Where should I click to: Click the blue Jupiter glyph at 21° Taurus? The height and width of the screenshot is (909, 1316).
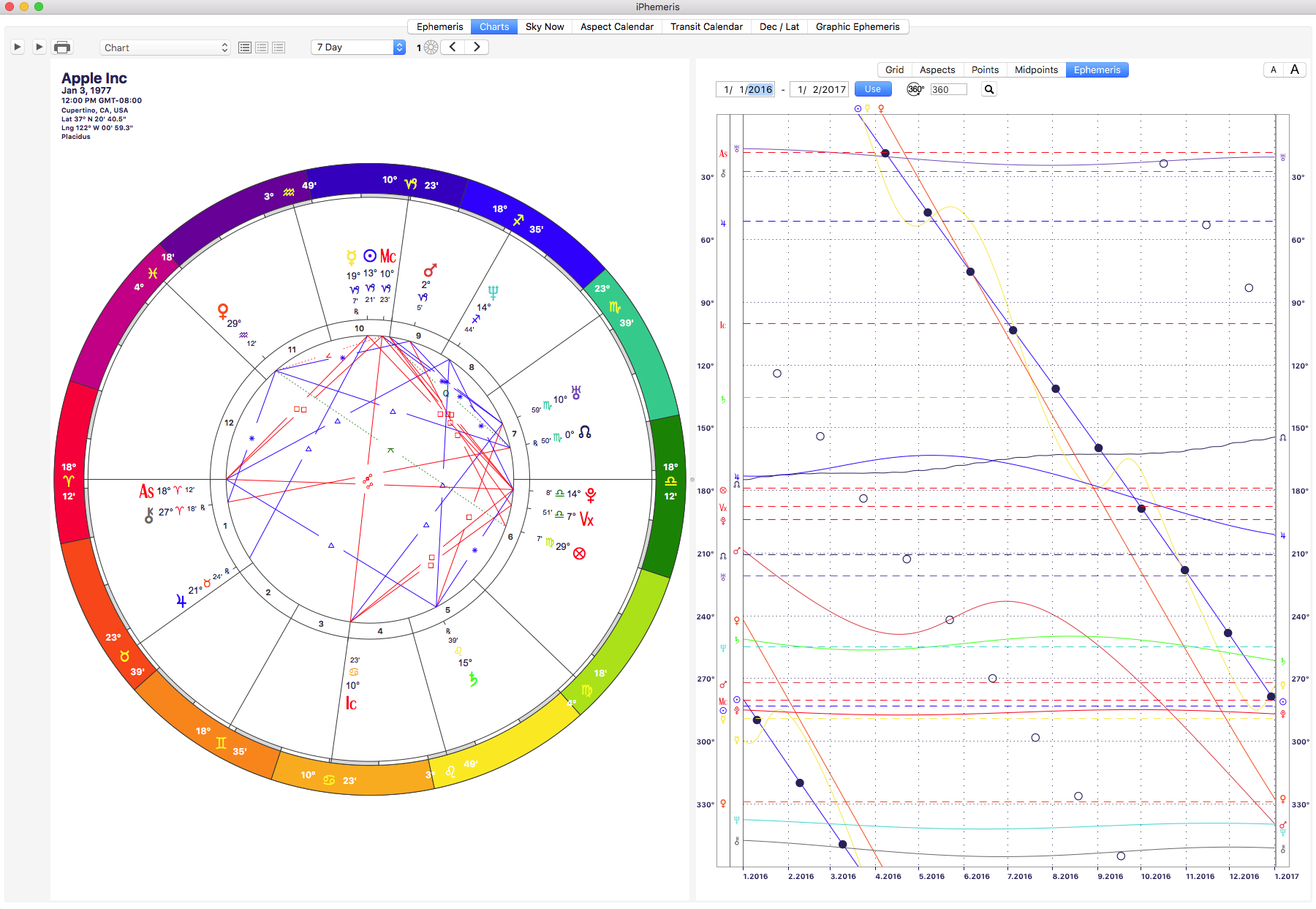181,601
